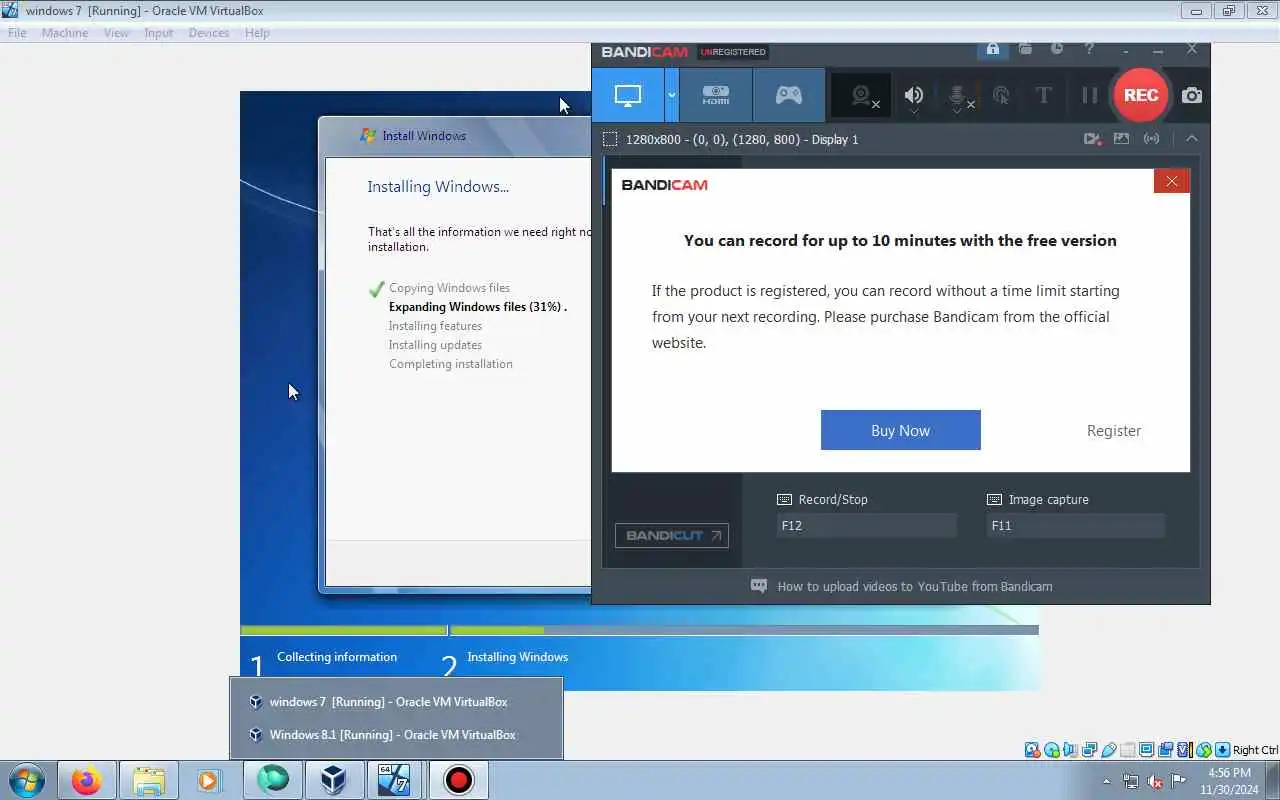Open VirtualBox File menu
The height and width of the screenshot is (800, 1280).
click(17, 33)
